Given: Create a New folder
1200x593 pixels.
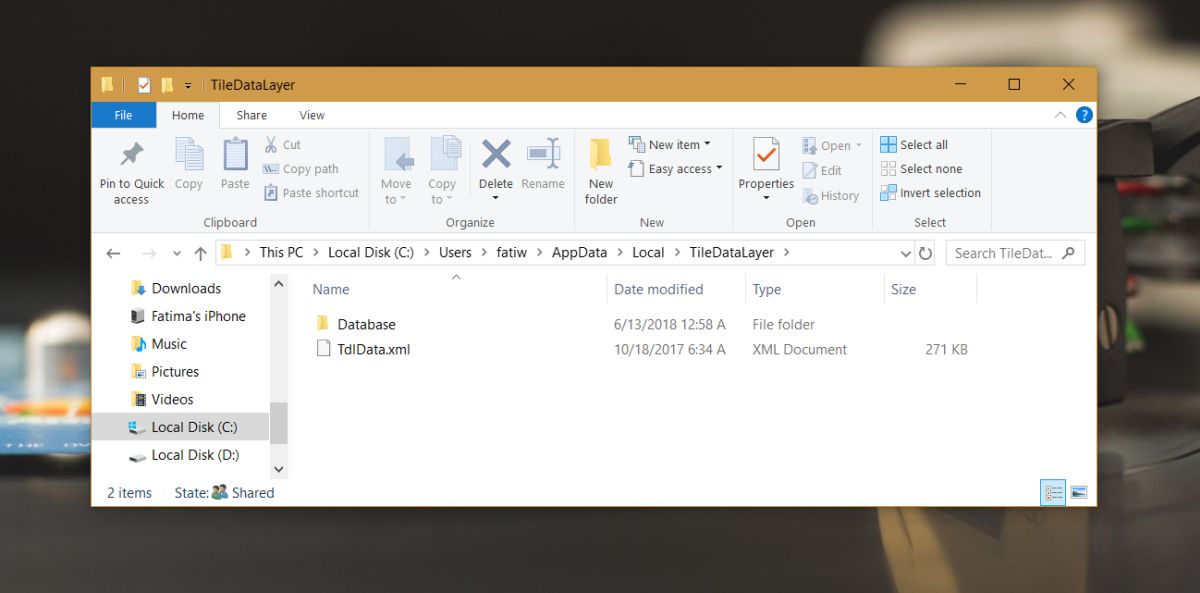Looking at the screenshot, I should pyautogui.click(x=601, y=171).
